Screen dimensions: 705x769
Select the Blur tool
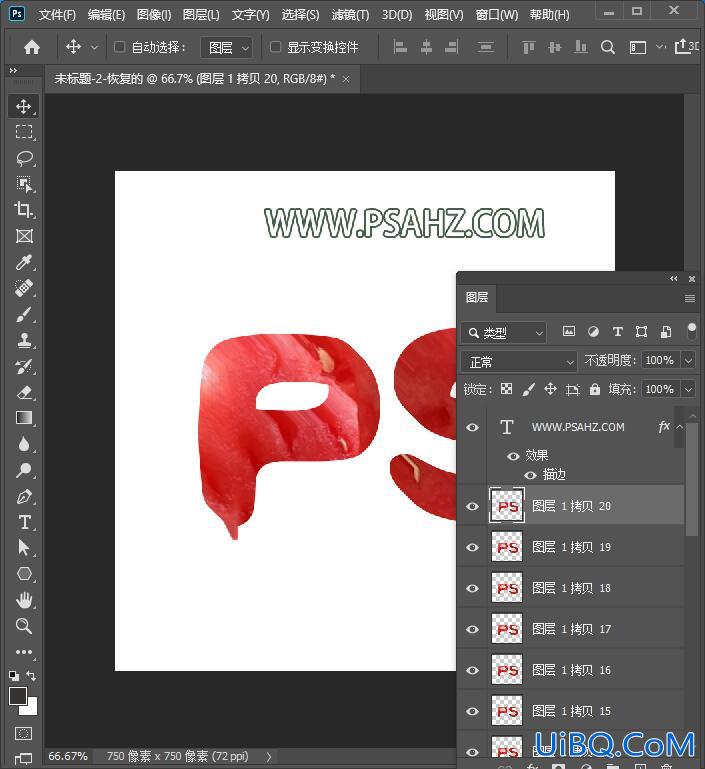click(x=24, y=444)
